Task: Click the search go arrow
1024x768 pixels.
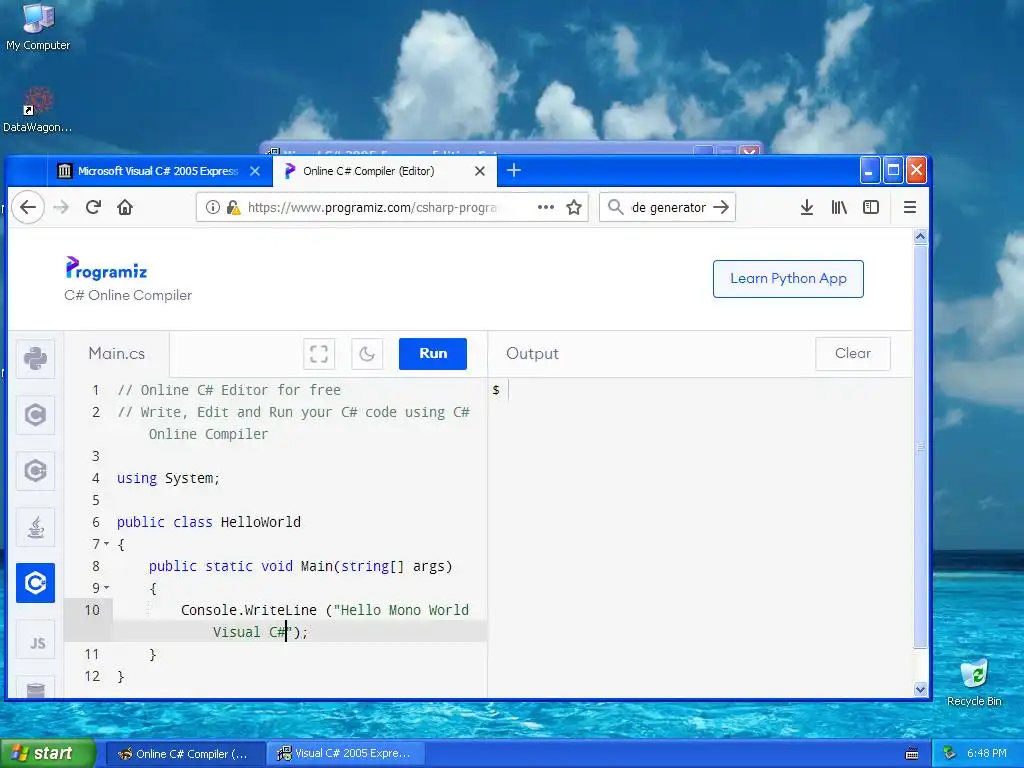Action: (x=721, y=207)
